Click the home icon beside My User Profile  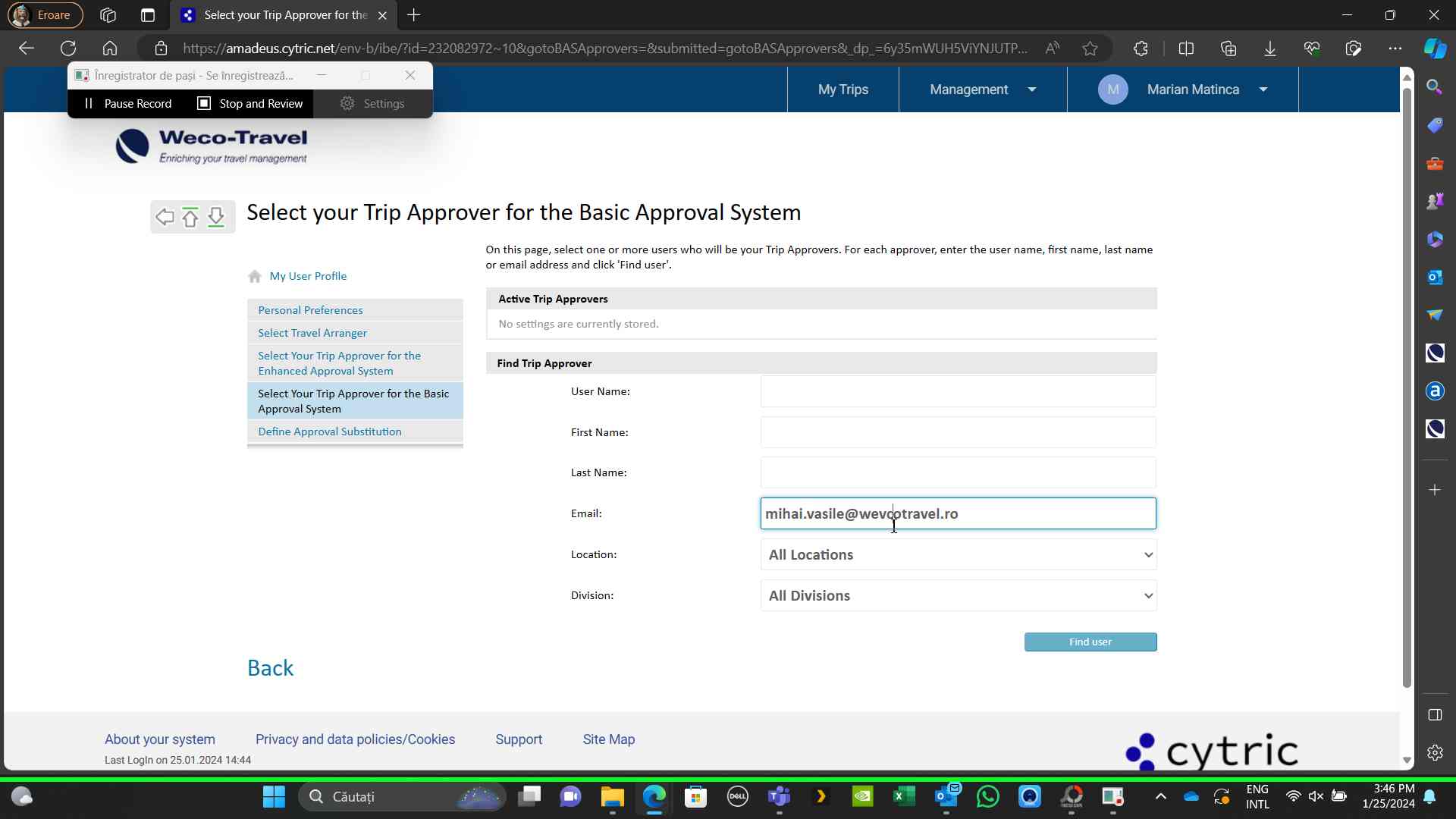255,277
